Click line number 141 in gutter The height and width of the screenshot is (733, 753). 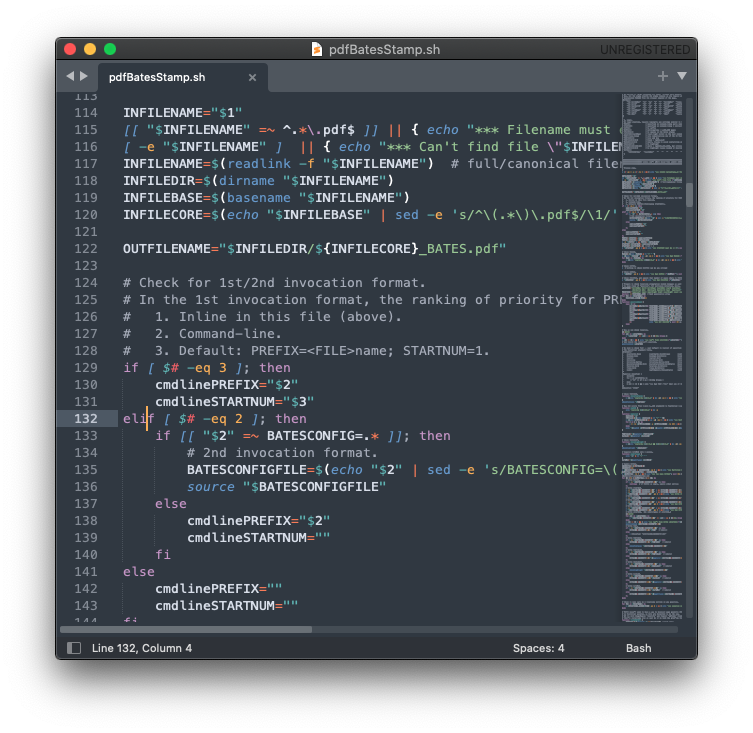(x=85, y=572)
